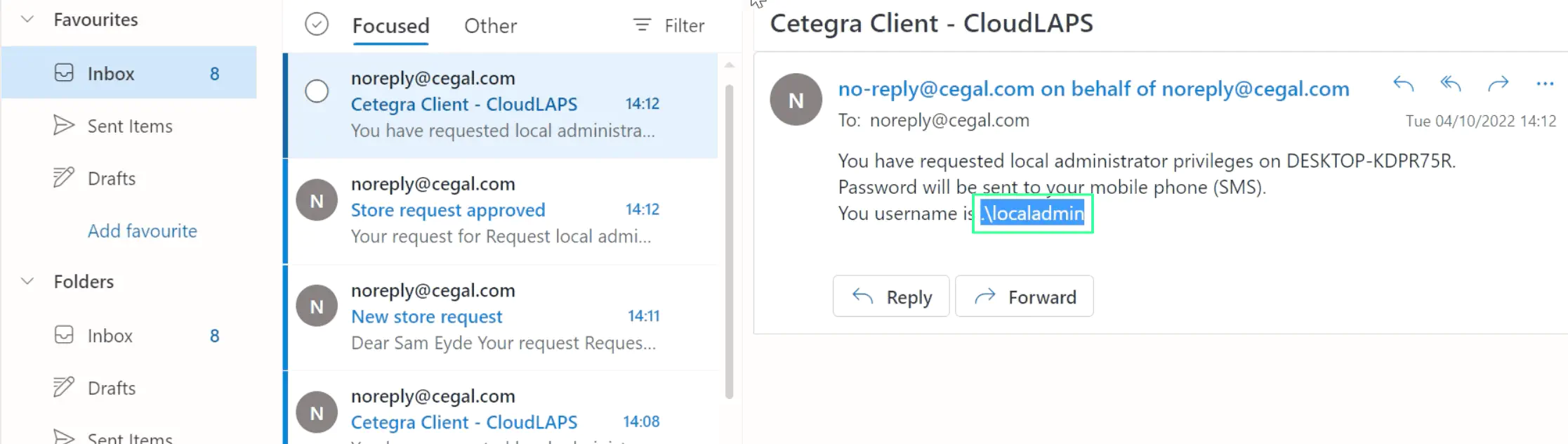Click the Add favourite link
Screen dimensions: 1568x444
(142, 231)
